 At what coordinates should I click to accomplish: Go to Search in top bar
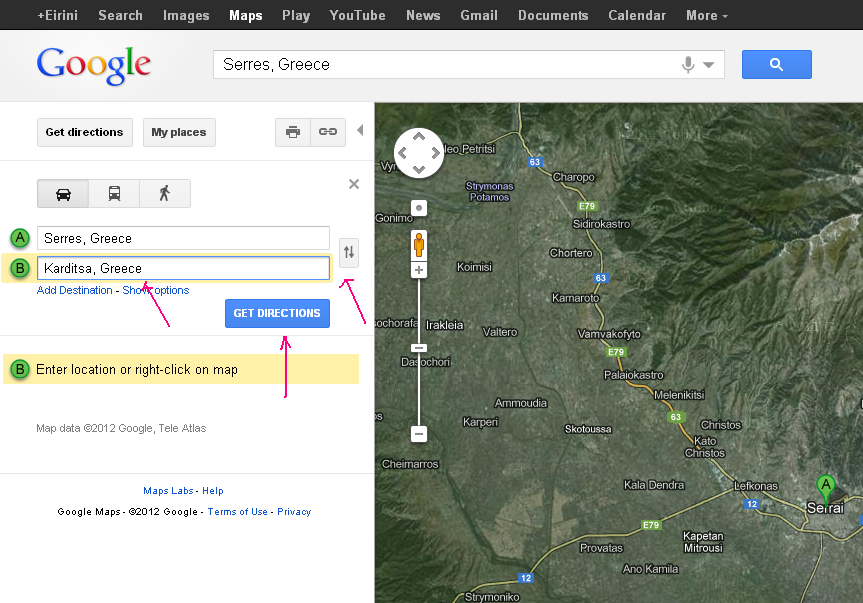click(x=121, y=15)
